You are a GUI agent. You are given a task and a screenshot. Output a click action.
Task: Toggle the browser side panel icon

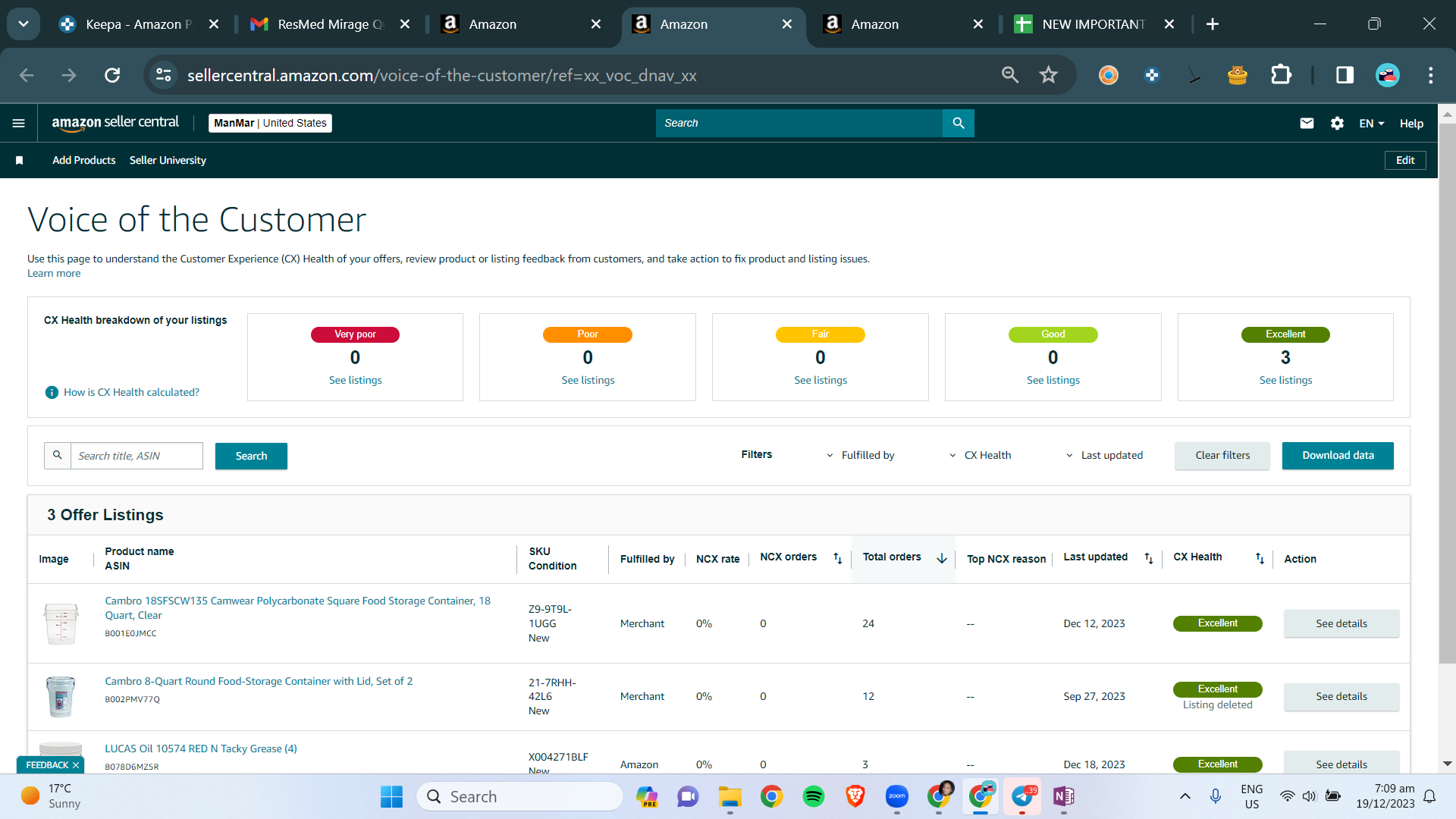[x=1345, y=75]
